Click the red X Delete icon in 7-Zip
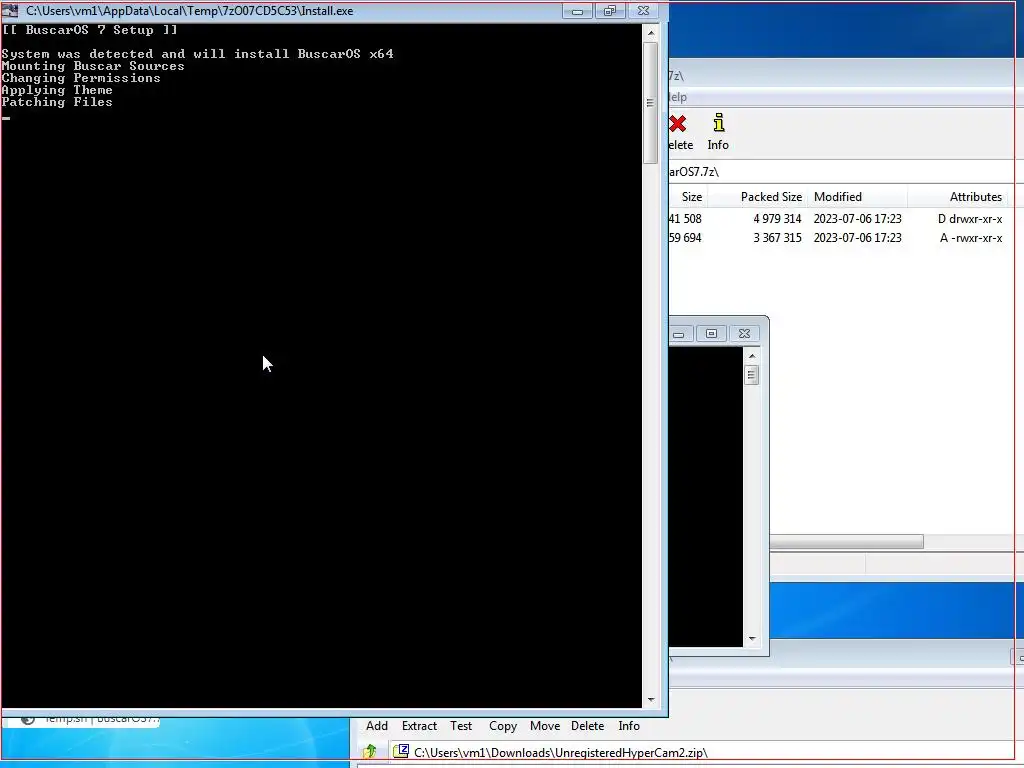Screen dimensions: 1024x768 tap(677, 123)
